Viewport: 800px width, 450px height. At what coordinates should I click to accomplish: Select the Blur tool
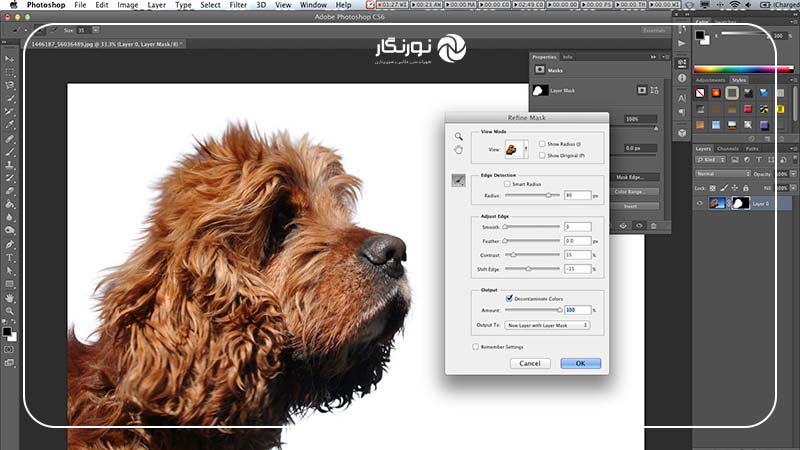click(9, 218)
